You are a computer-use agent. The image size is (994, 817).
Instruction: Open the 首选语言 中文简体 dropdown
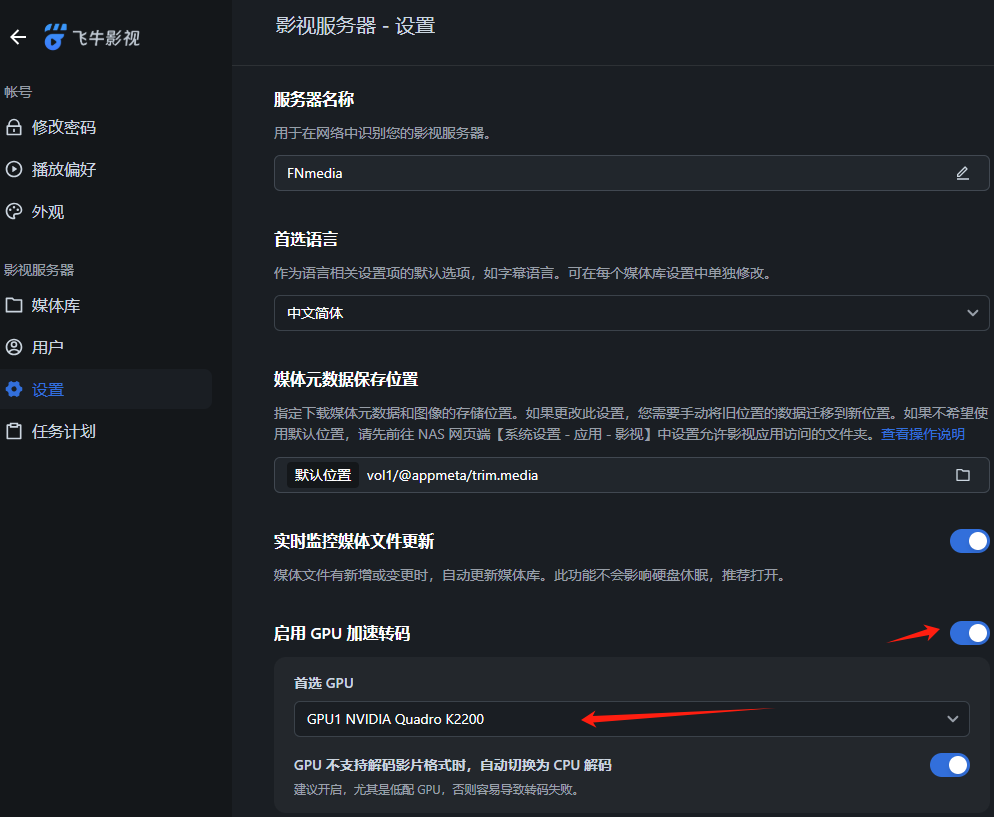(x=631, y=313)
